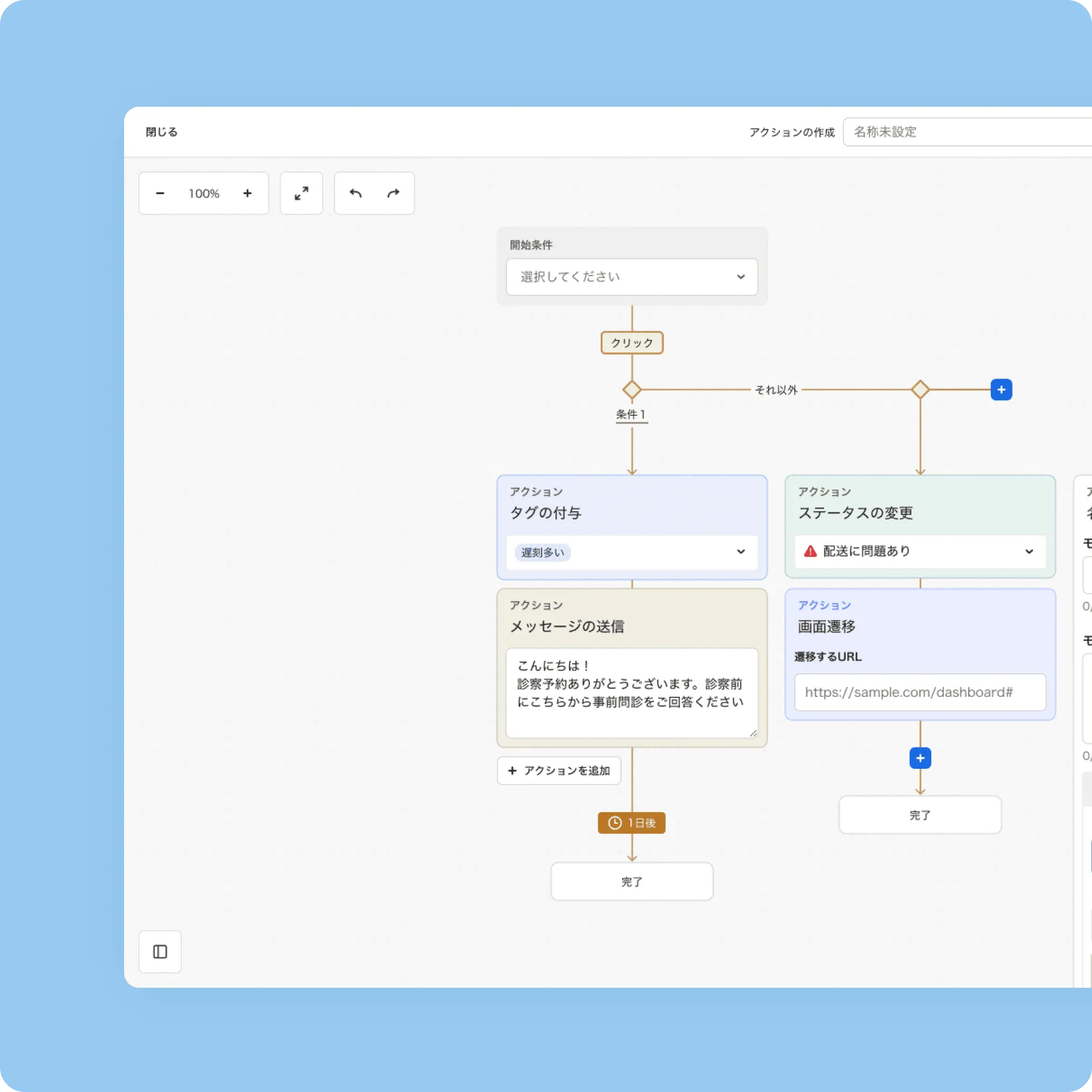This screenshot has width=1092, height=1092.
Task: Redo the last change
Action: pos(393,194)
